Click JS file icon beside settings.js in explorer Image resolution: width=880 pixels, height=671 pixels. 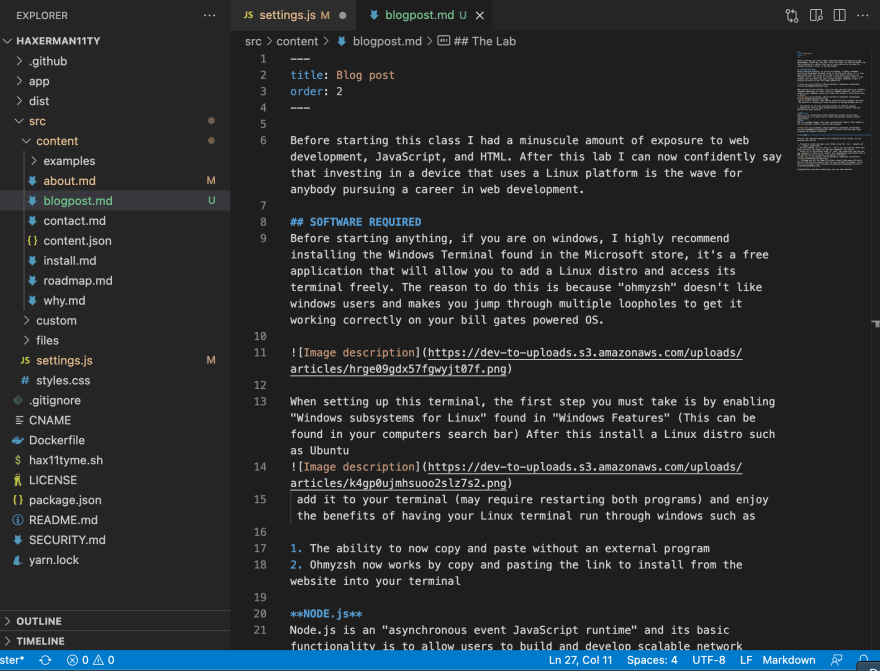click(25, 360)
